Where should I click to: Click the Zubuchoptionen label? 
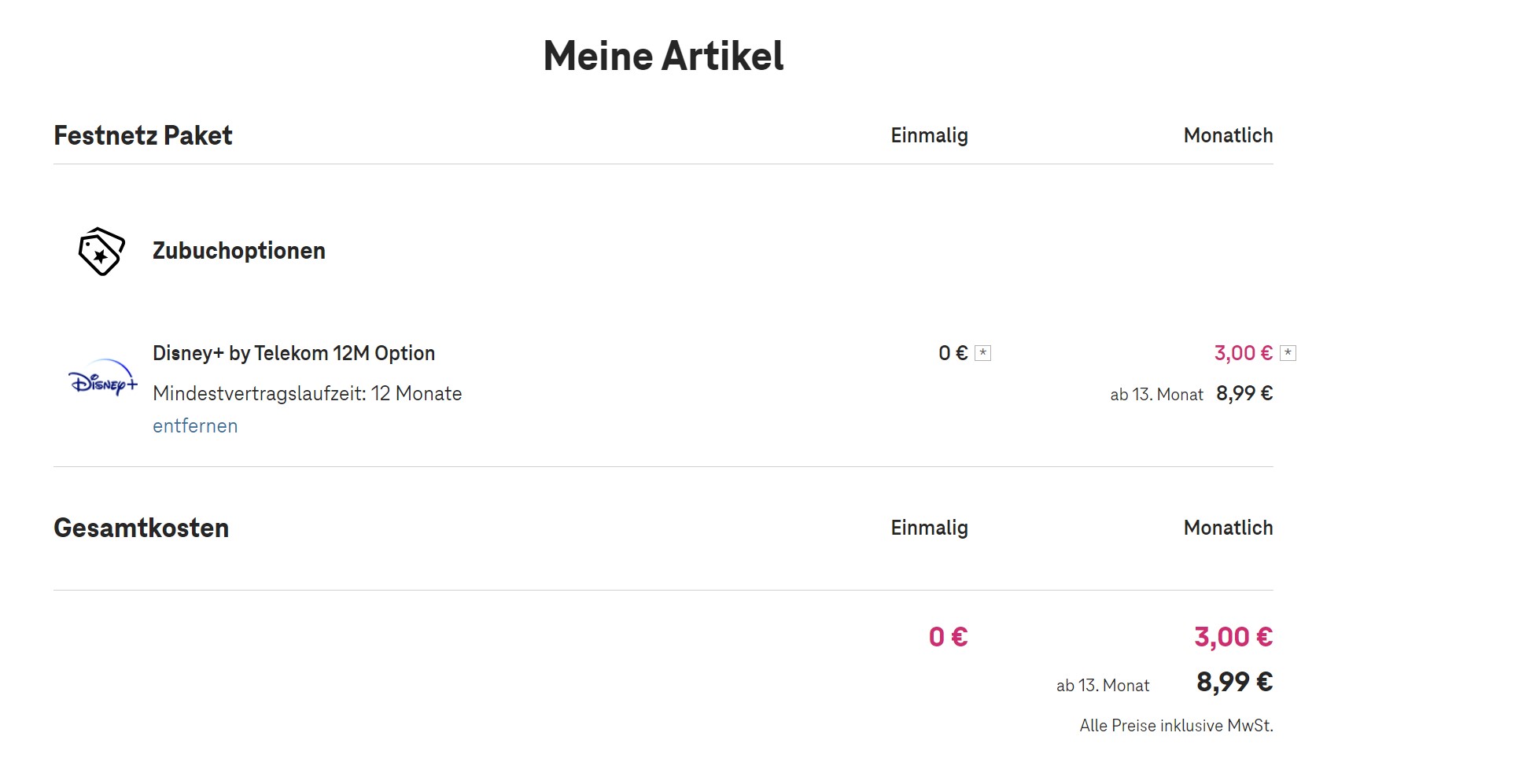pos(239,251)
